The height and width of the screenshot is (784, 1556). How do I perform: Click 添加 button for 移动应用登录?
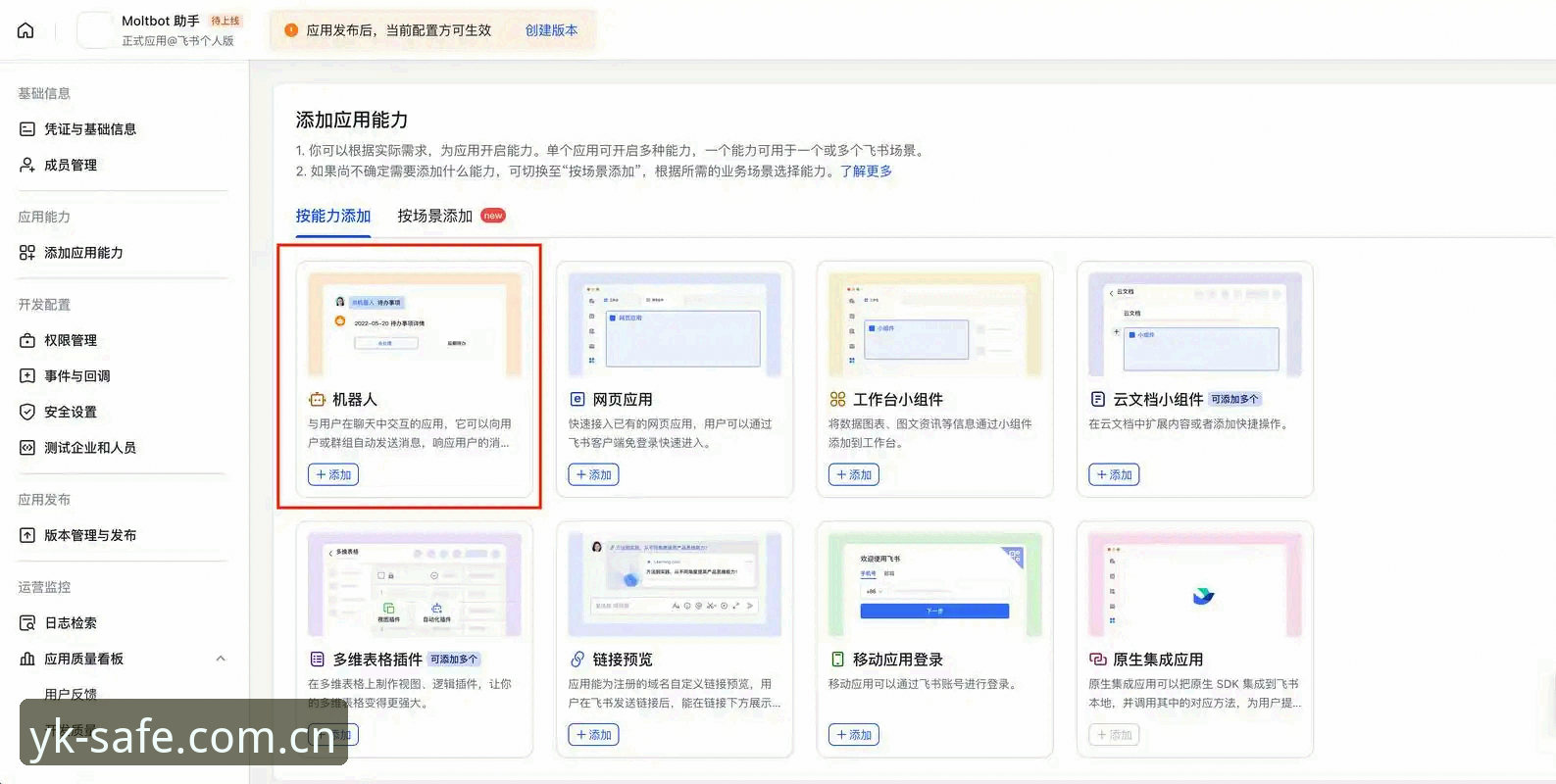pyautogui.click(x=854, y=734)
